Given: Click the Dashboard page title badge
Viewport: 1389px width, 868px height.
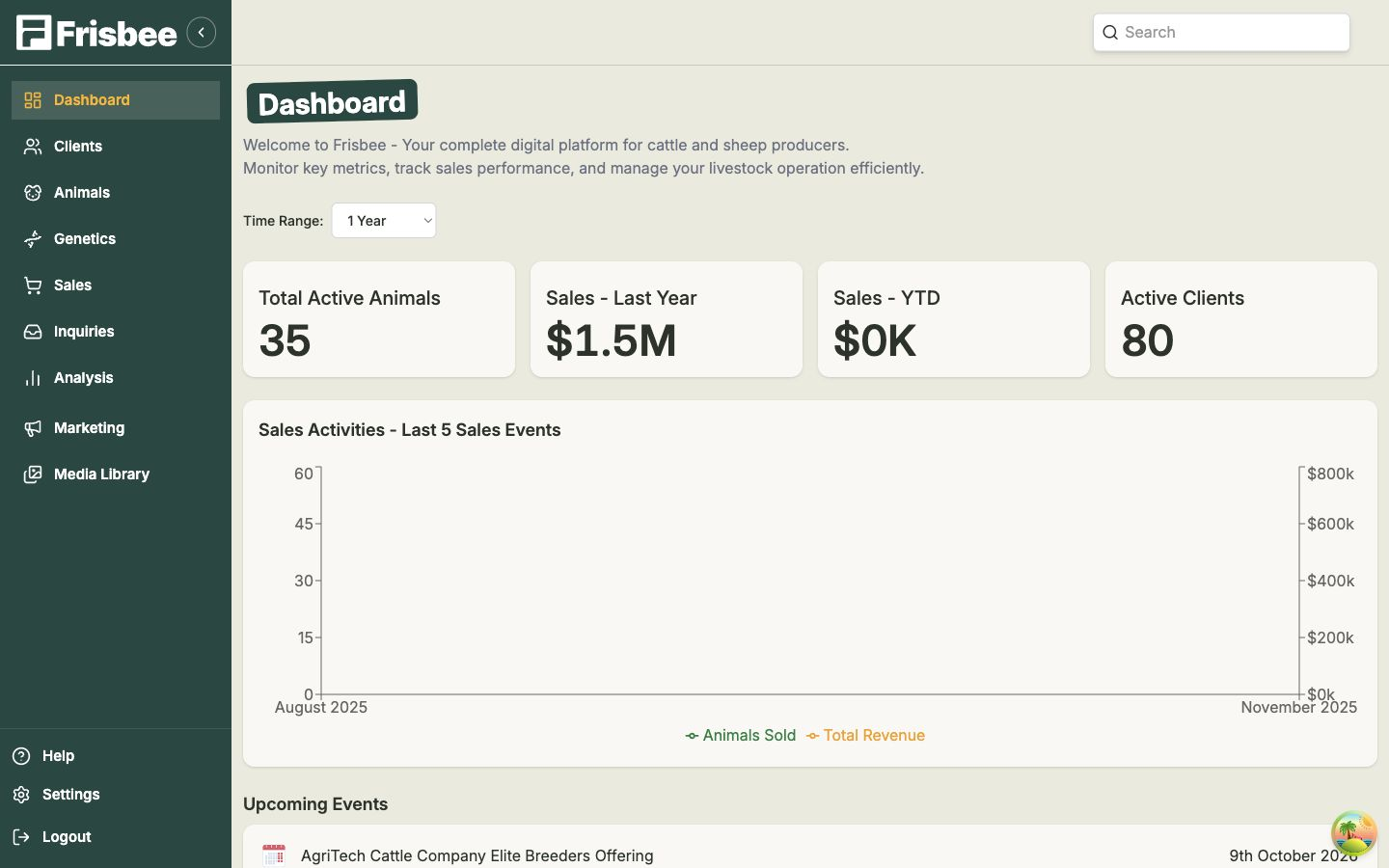Looking at the screenshot, I should coord(332,102).
